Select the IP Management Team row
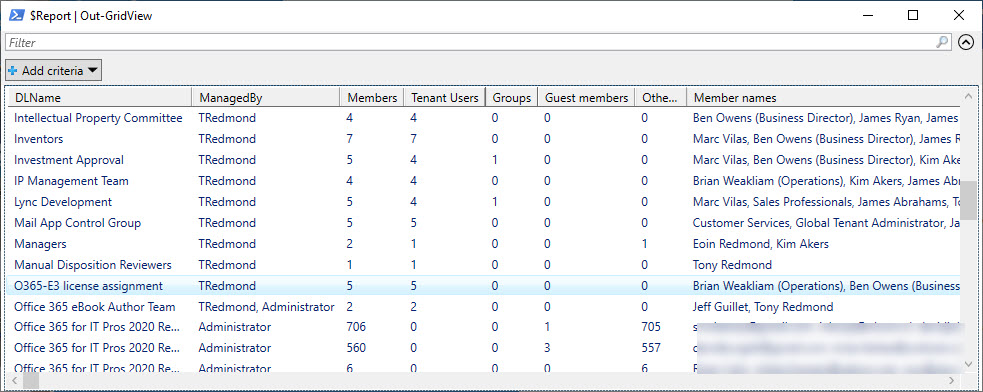This screenshot has width=983, height=392. (x=483, y=181)
